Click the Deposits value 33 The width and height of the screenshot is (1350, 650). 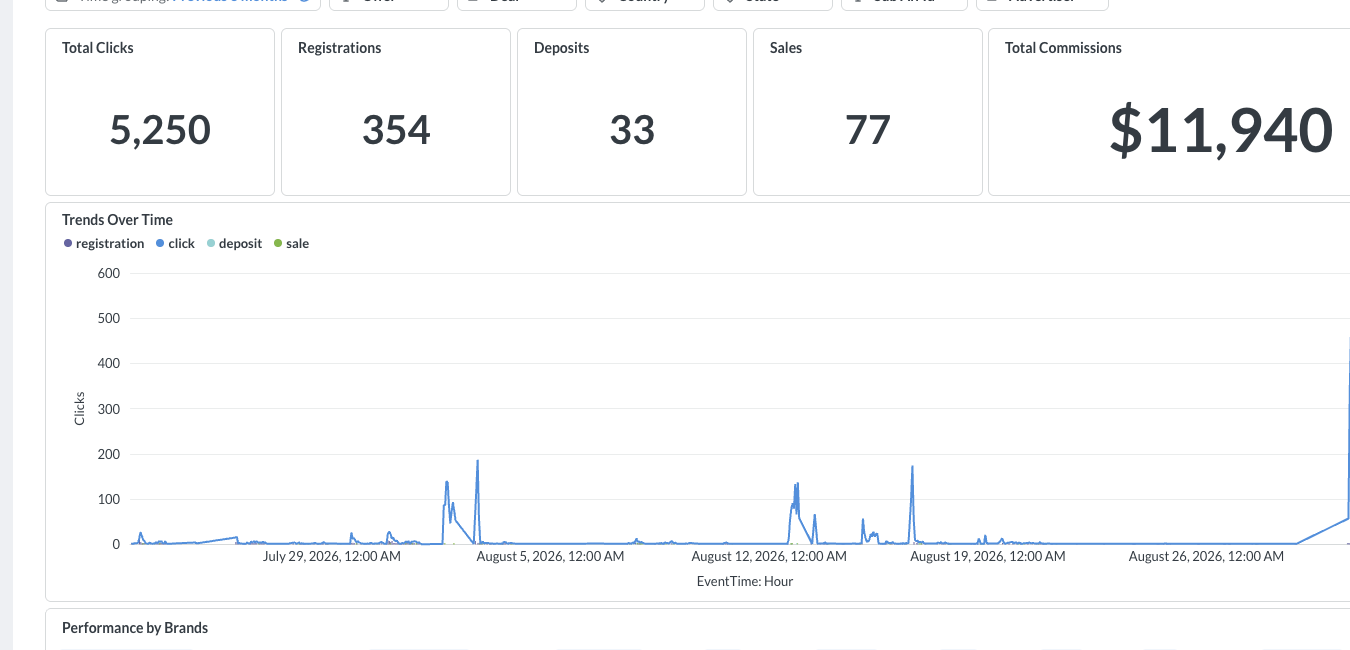click(x=632, y=130)
